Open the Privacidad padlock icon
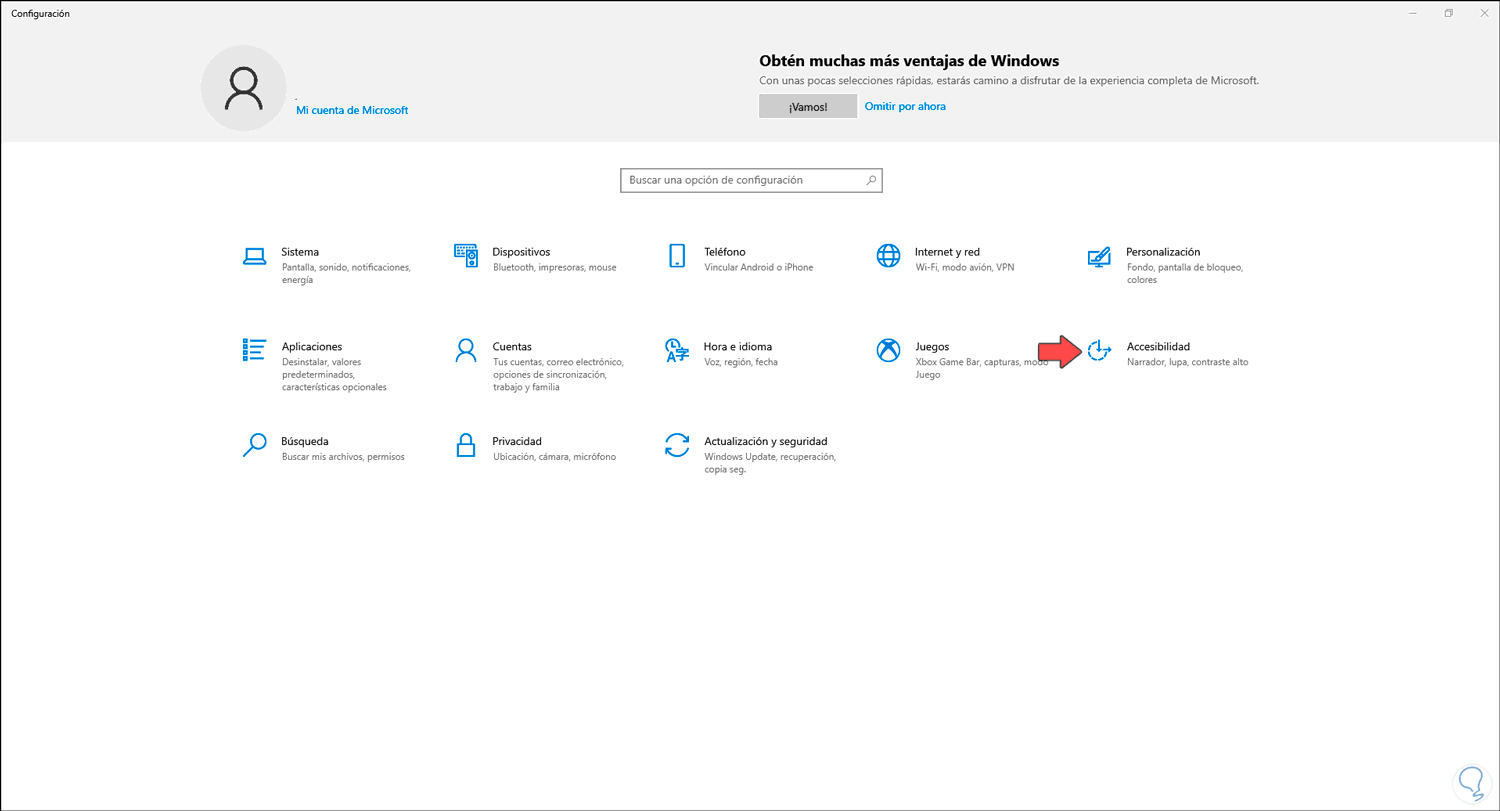Image resolution: width=1500 pixels, height=811 pixels. pos(466,445)
